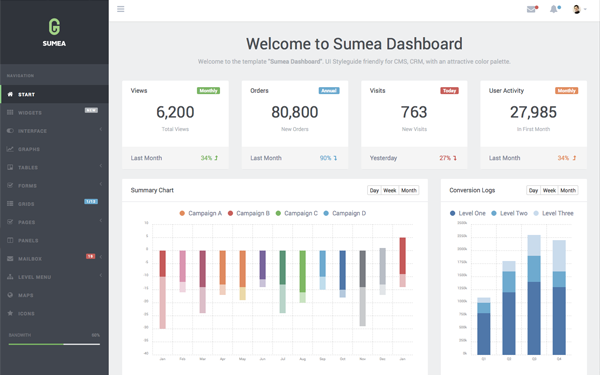Open the Graphs menu item
600x375 pixels.
pos(54,149)
